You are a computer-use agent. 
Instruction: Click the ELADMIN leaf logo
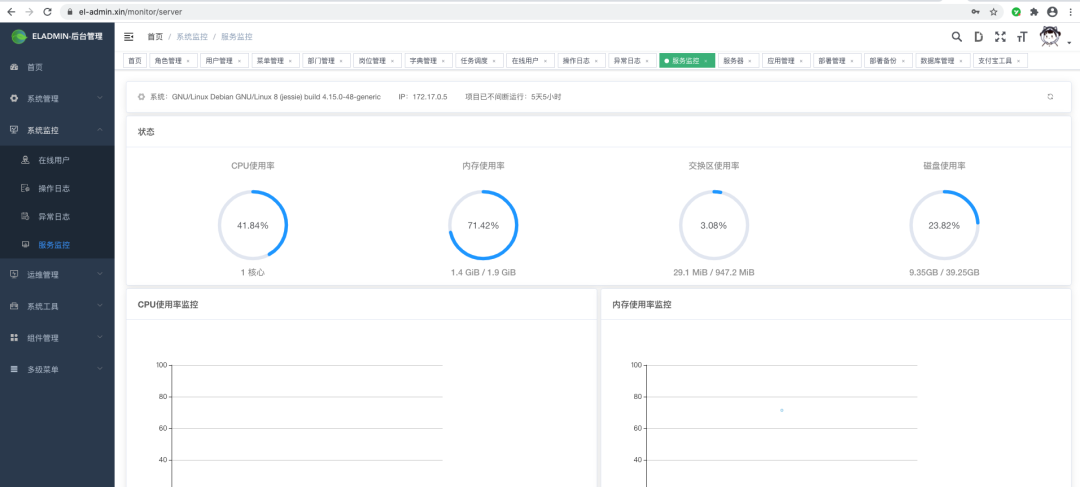point(18,36)
